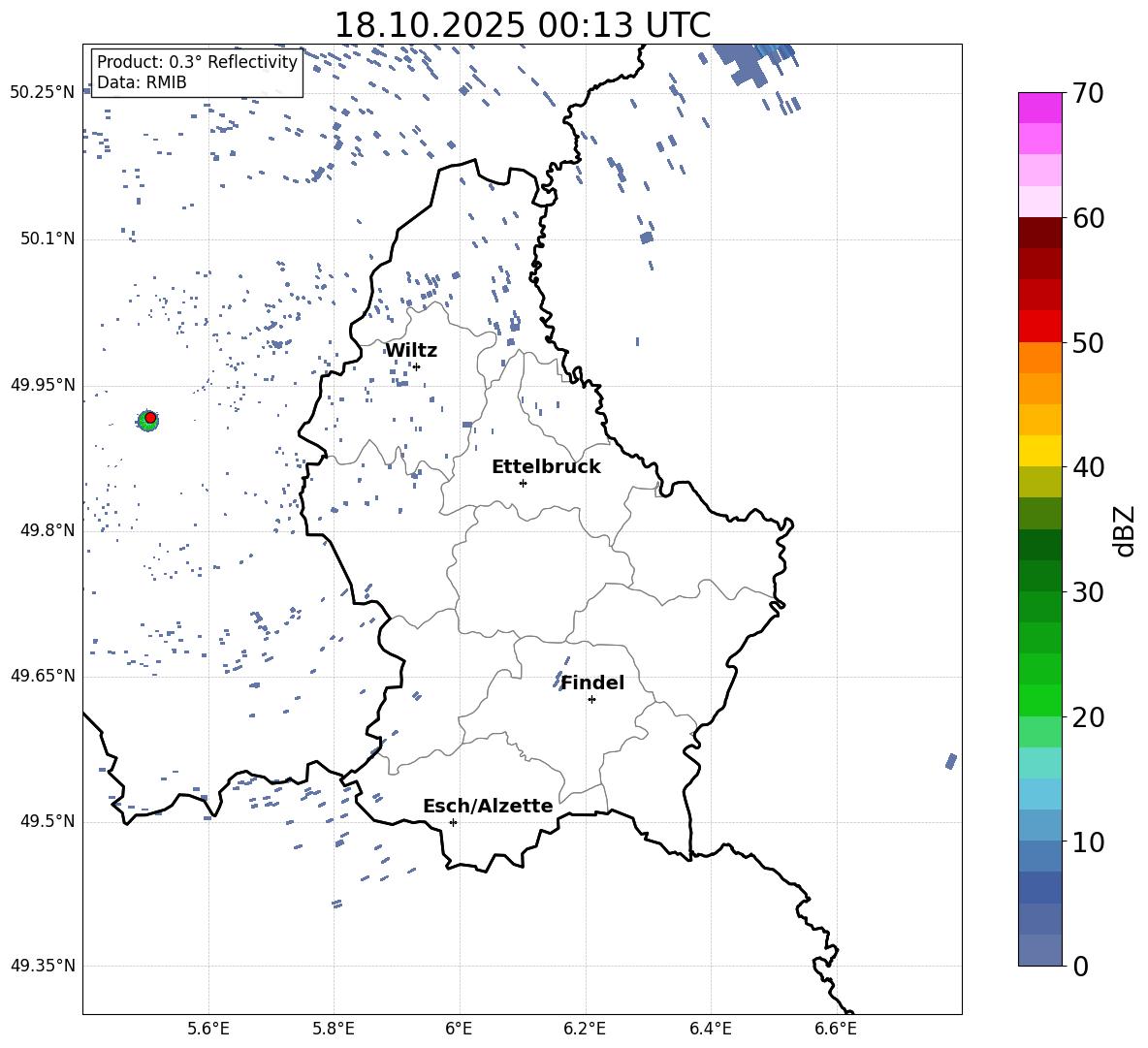1148x1048 pixels.
Task: Click the title "18.10.2025 00:13 UTC"
Action: [522, 25]
